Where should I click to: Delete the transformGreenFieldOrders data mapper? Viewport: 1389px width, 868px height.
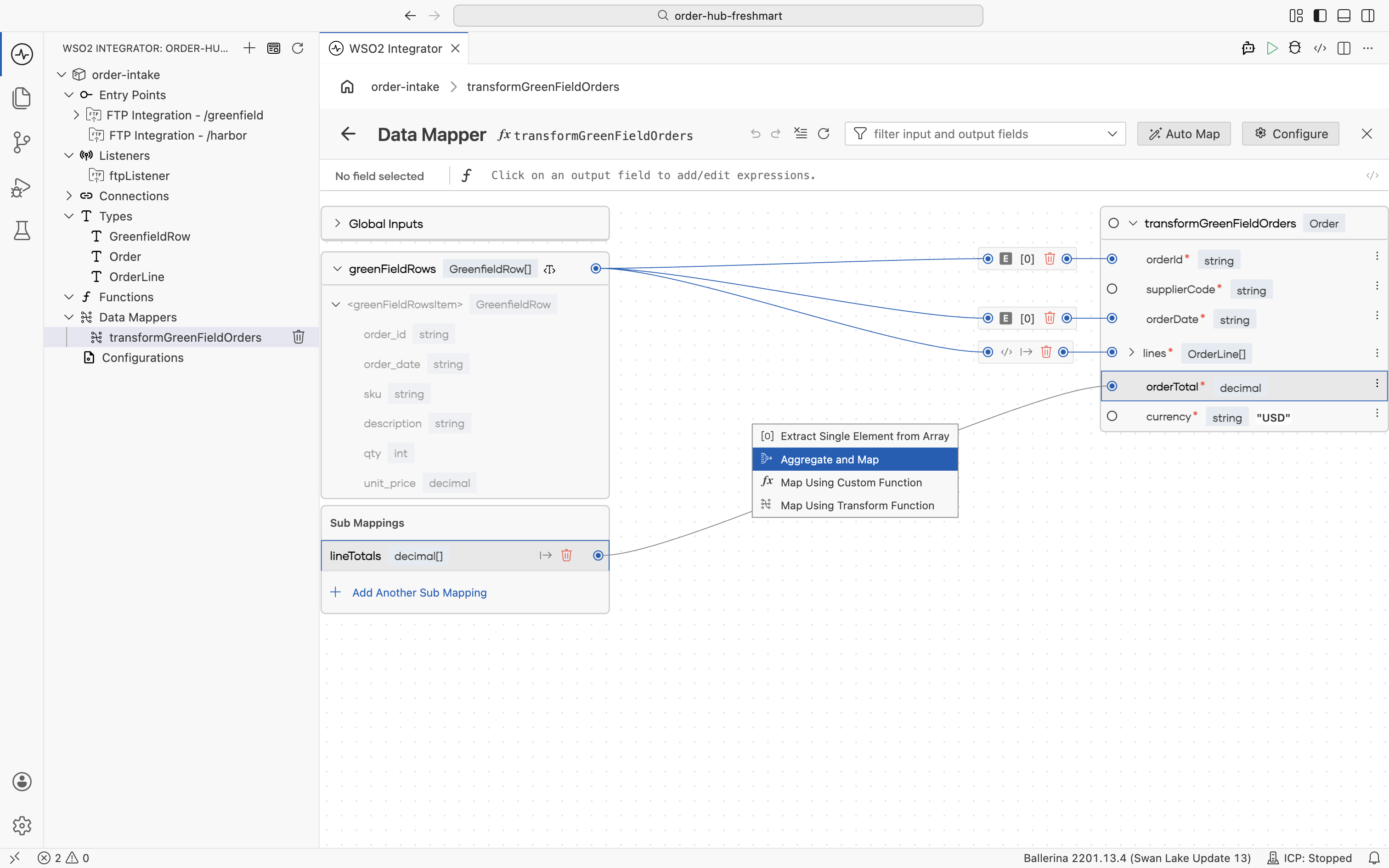[299, 337]
